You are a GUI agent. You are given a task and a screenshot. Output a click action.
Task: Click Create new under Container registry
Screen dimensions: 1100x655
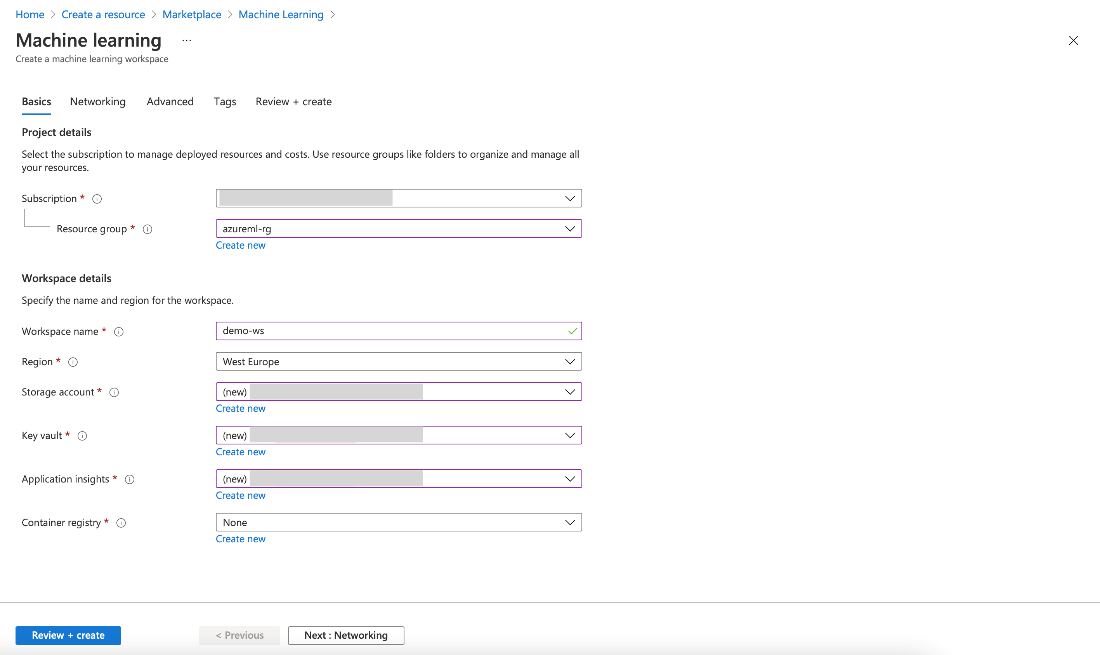pos(241,539)
